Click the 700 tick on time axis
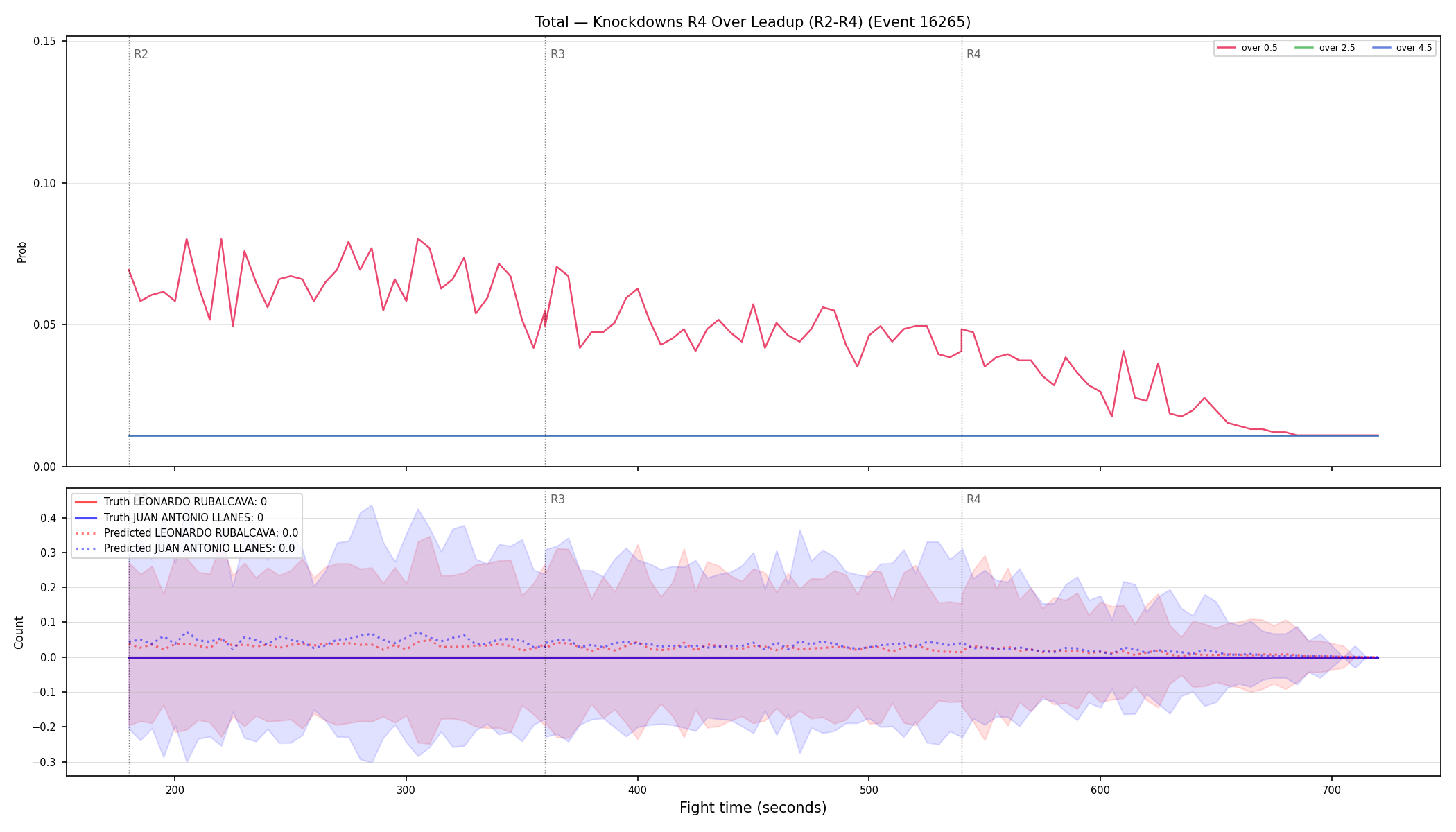Image resolution: width=1456 pixels, height=832 pixels. tap(1331, 790)
